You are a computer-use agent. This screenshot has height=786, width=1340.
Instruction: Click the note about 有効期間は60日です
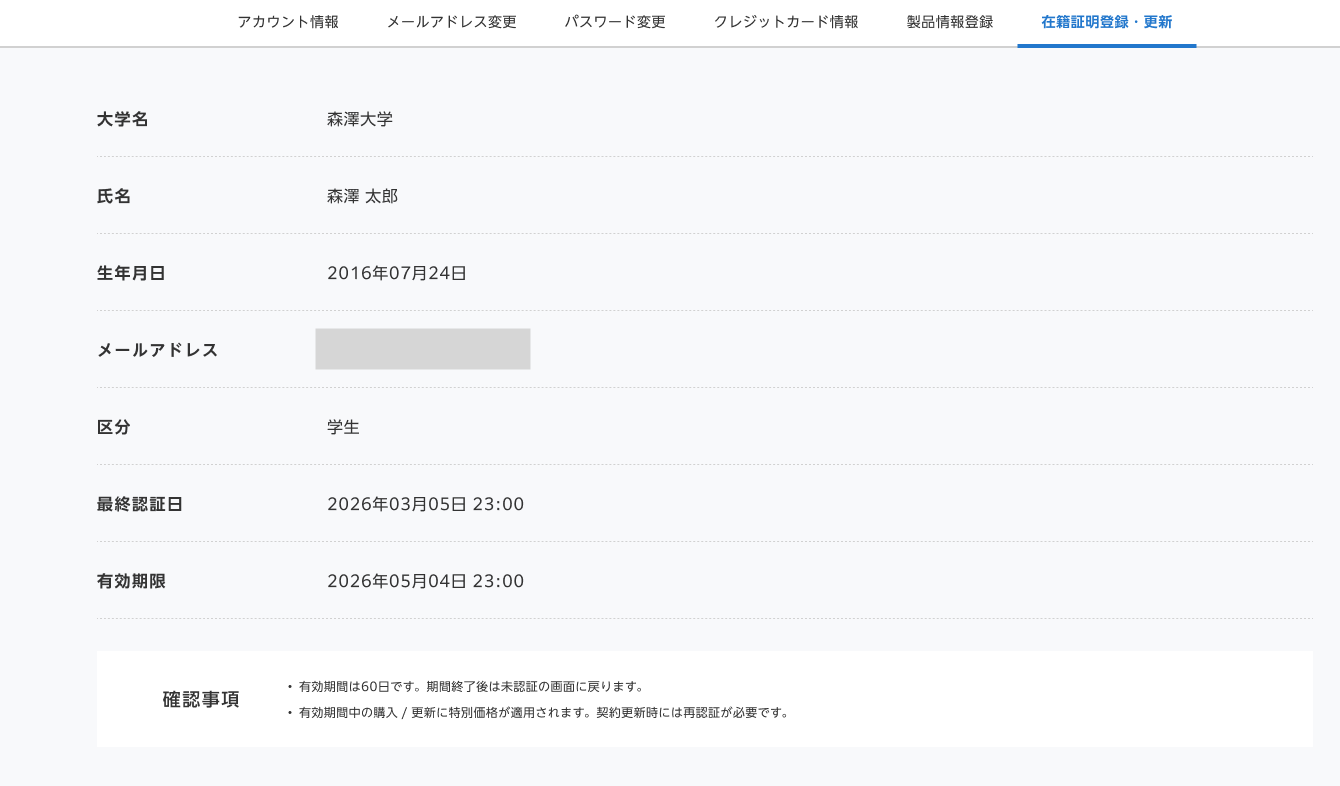[x=472, y=687]
